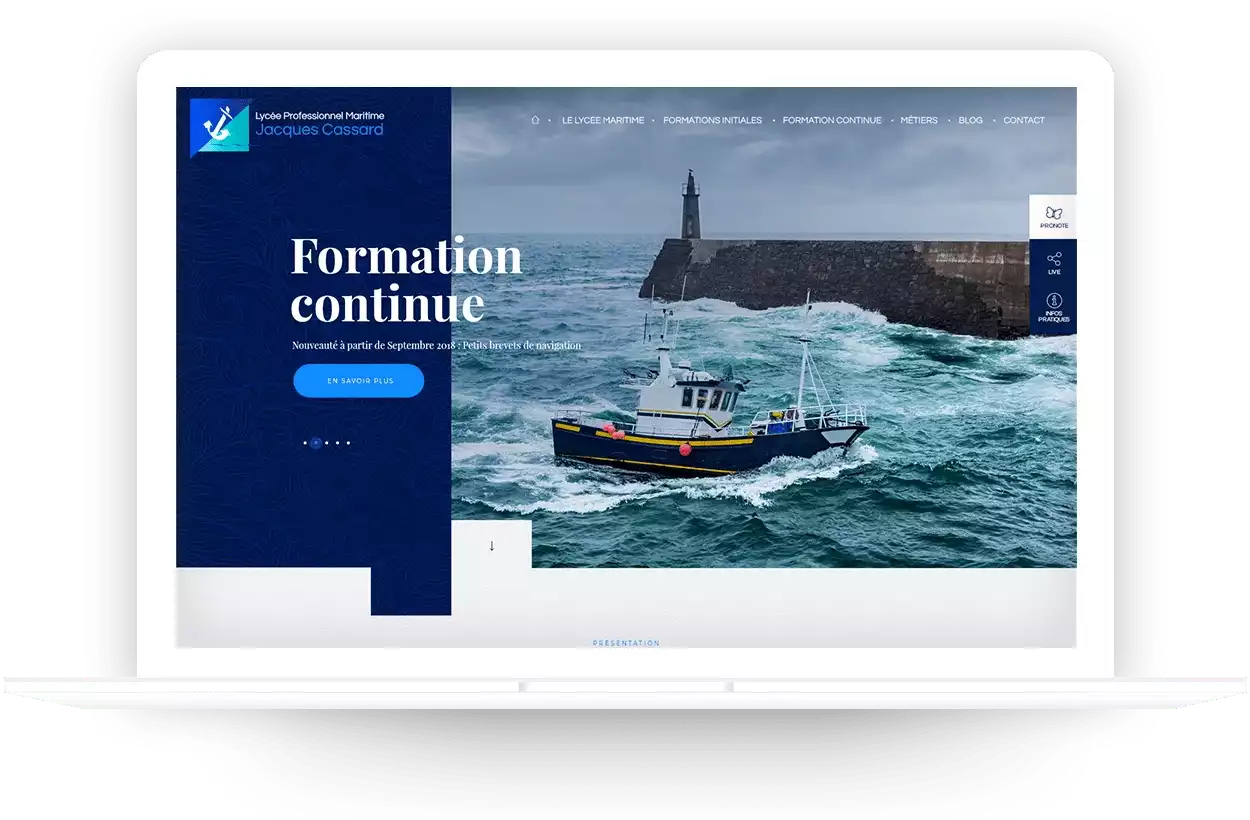The image size is (1250, 820).
Task: Click the Presentation section label
Action: (626, 643)
